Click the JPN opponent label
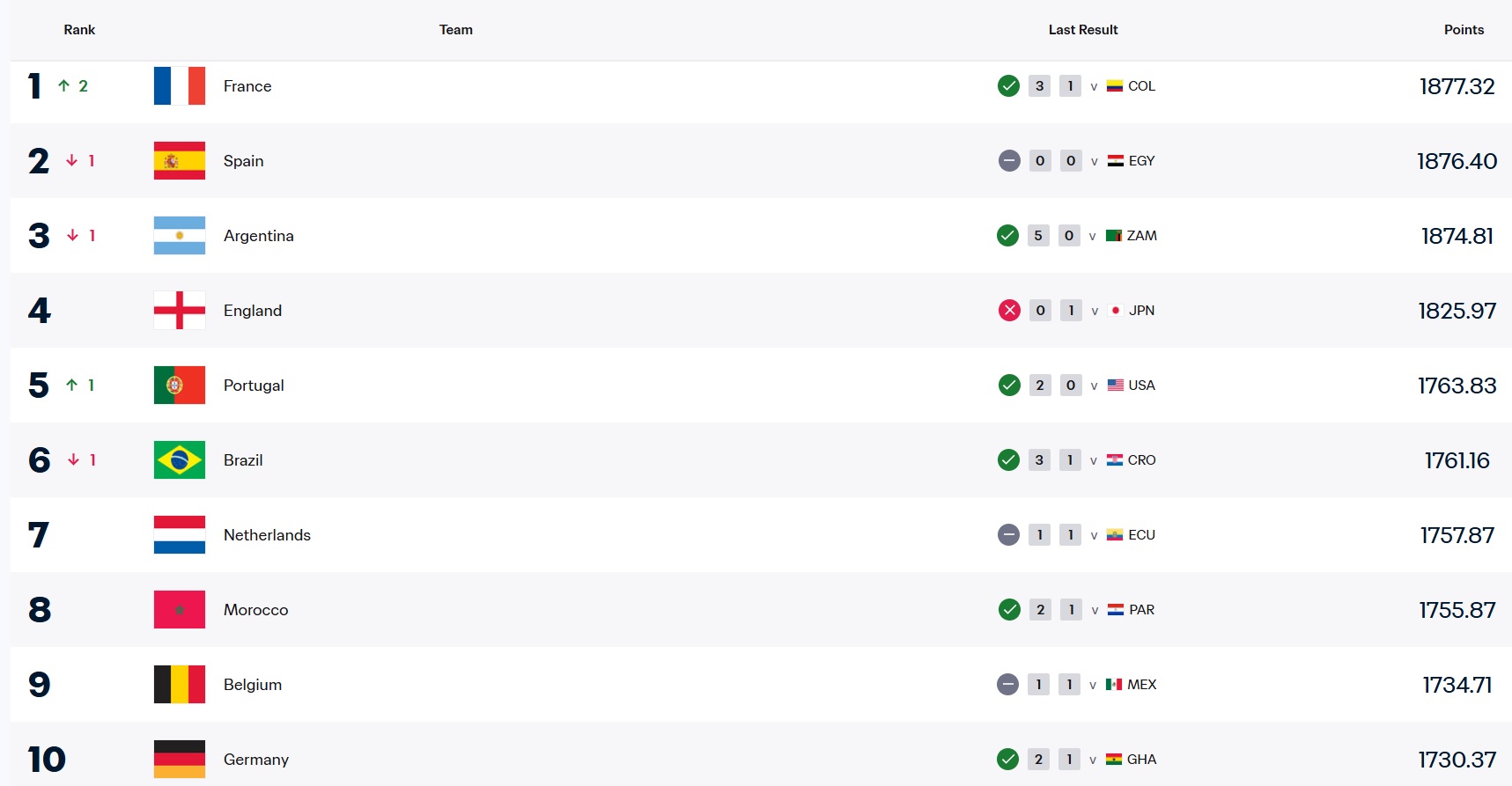Image resolution: width=1512 pixels, height=786 pixels. pos(1141,311)
